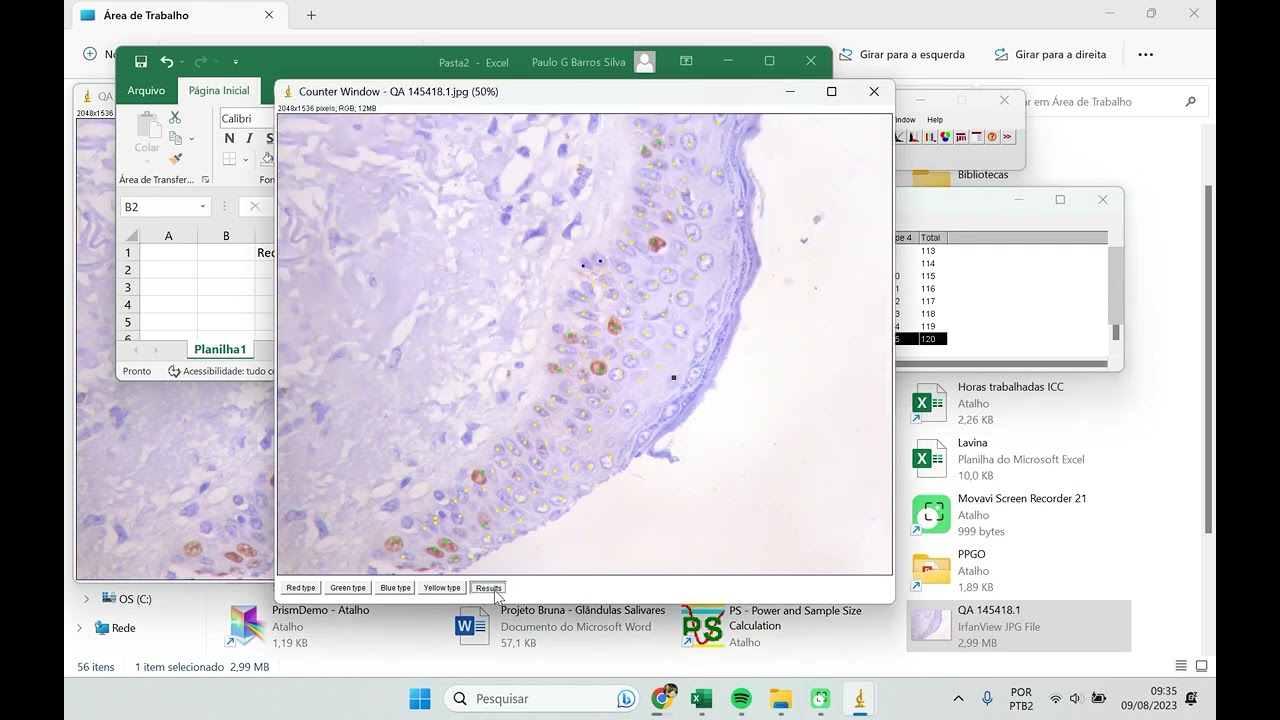Open Spotify from the taskbar
The image size is (1280, 720).
741,698
